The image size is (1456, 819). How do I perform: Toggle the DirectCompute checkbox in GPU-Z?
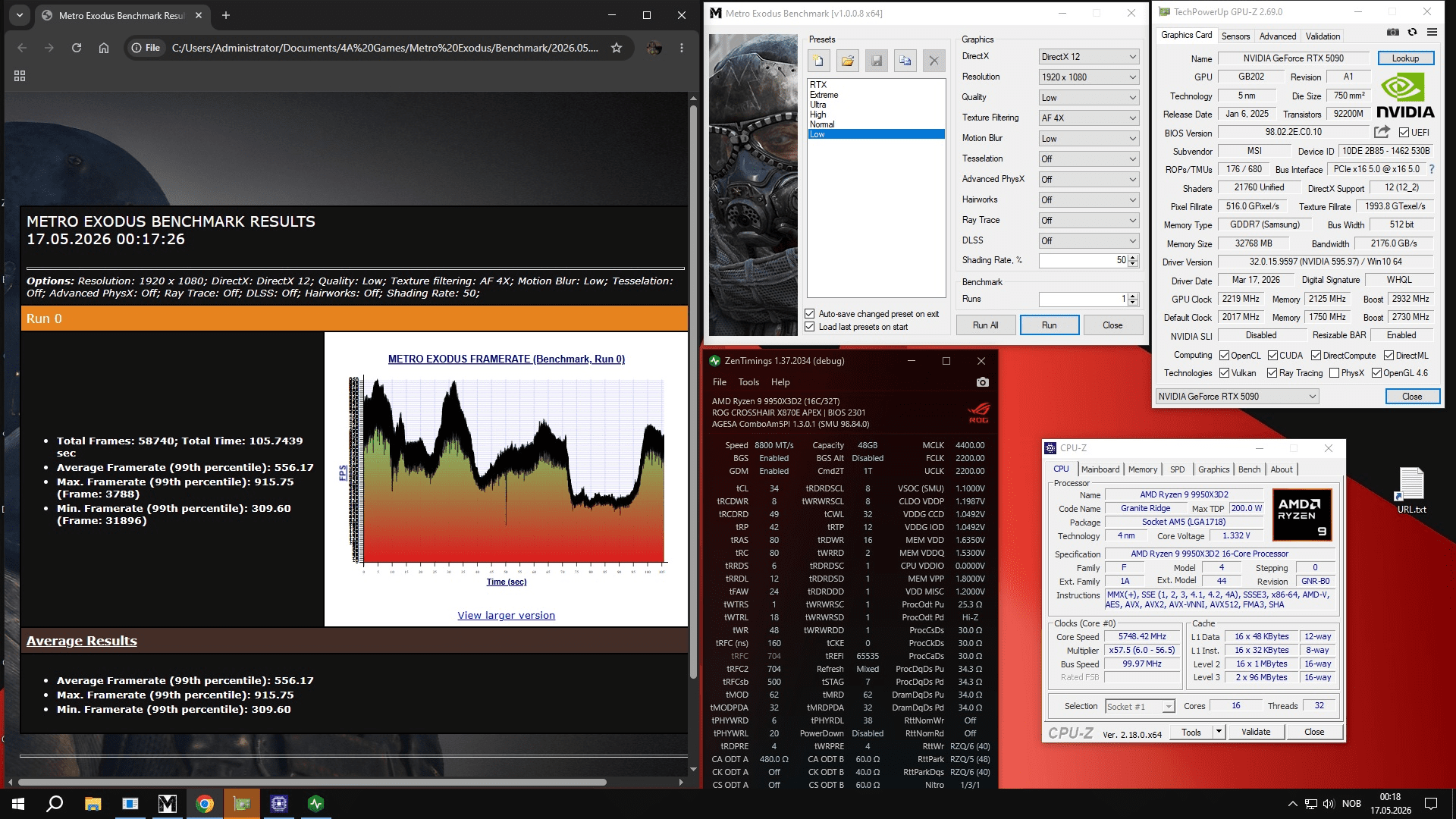(x=1316, y=356)
